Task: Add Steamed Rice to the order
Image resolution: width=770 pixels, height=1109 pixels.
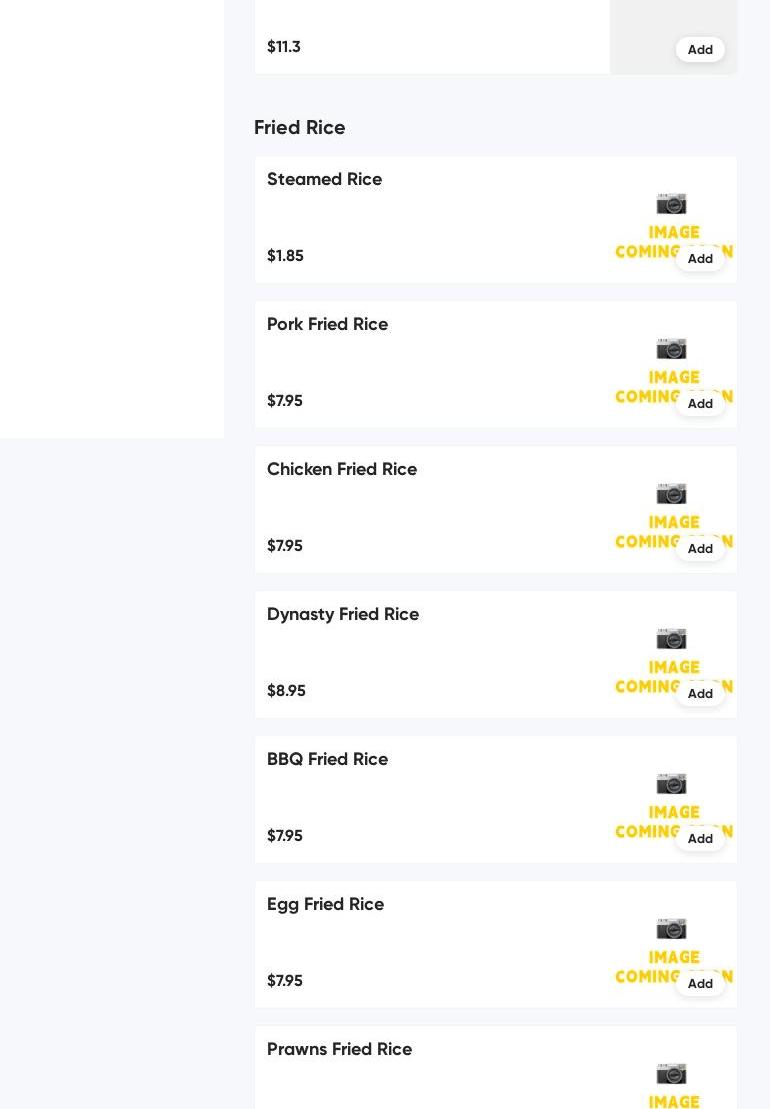Action: coord(700,259)
